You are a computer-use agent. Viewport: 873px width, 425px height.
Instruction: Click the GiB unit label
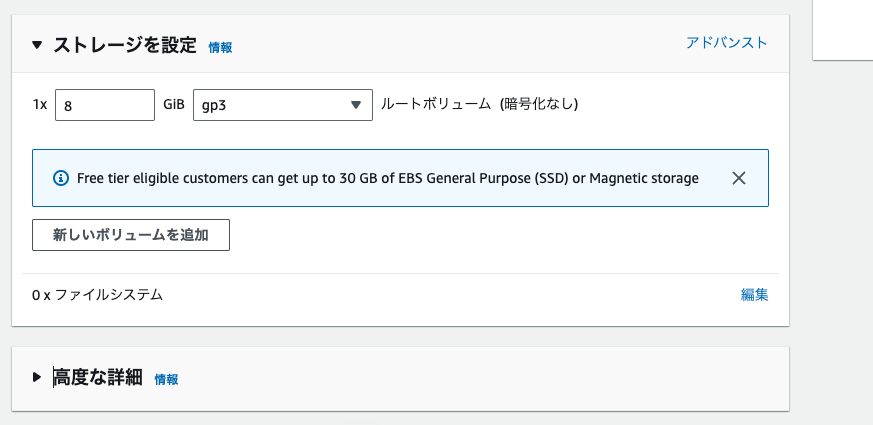coord(173,104)
